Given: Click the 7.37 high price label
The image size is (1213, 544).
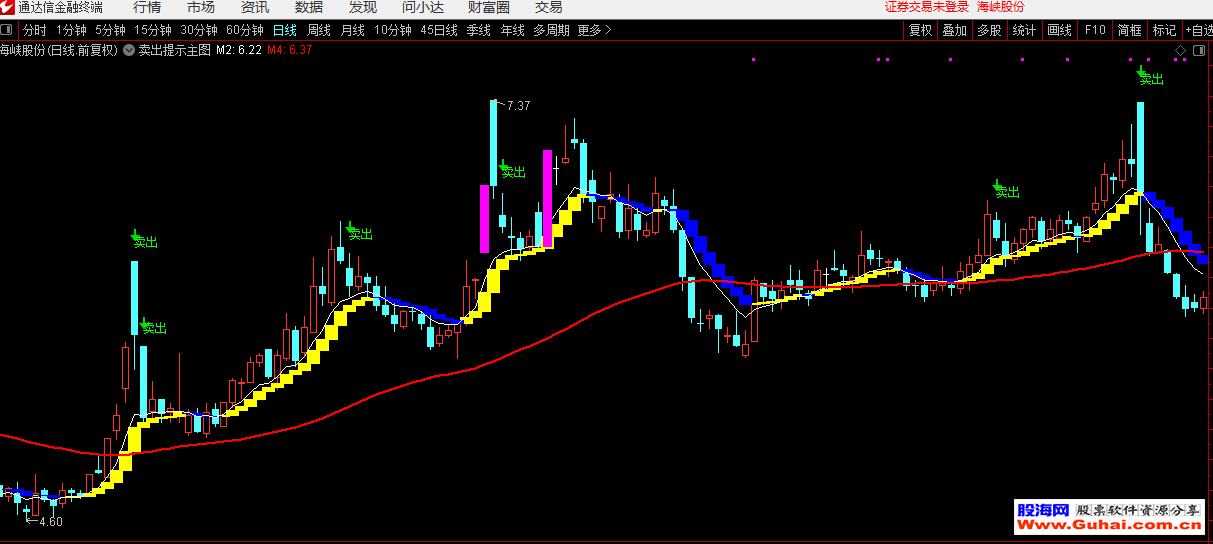Looking at the screenshot, I should coord(518,105).
